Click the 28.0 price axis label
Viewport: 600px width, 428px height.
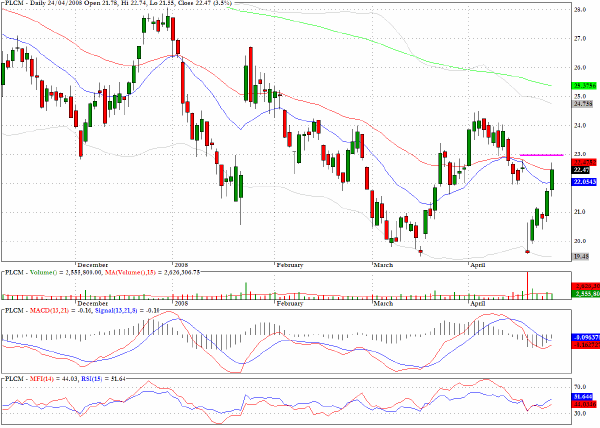580,10
